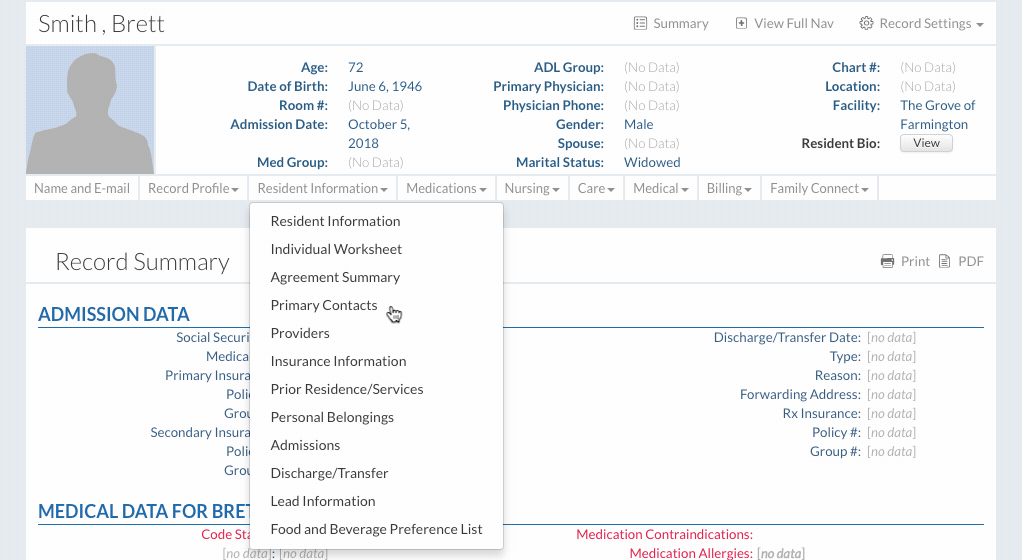Image resolution: width=1022 pixels, height=560 pixels.
Task: Expand the Nursing dropdown
Action: click(531, 188)
